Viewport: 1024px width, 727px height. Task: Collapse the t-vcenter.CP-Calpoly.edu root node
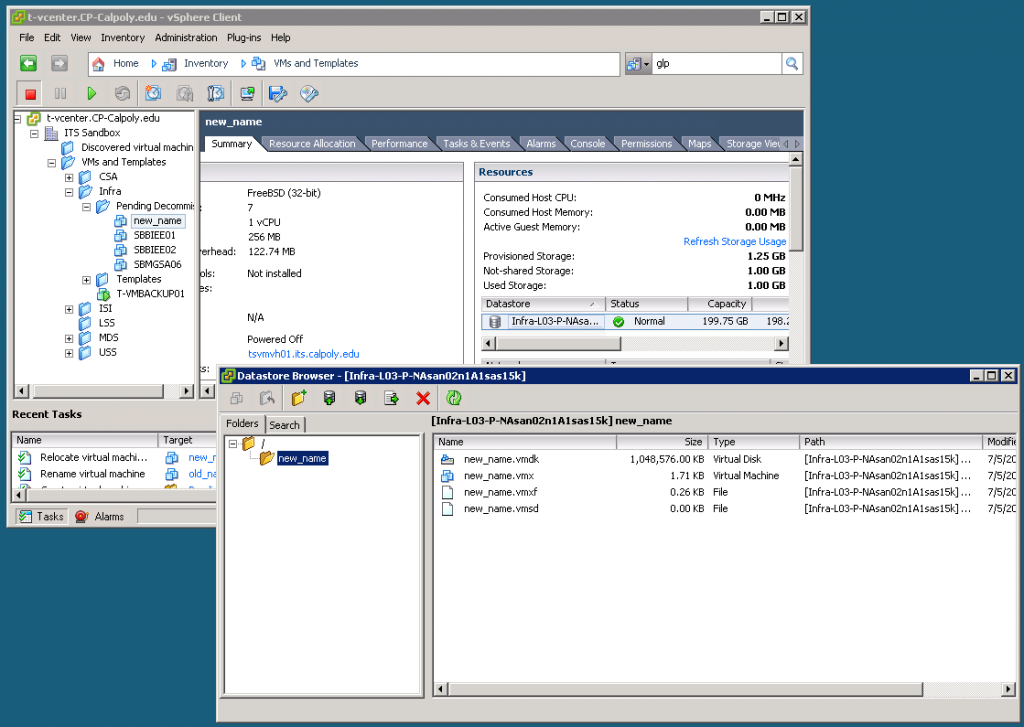click(18, 119)
